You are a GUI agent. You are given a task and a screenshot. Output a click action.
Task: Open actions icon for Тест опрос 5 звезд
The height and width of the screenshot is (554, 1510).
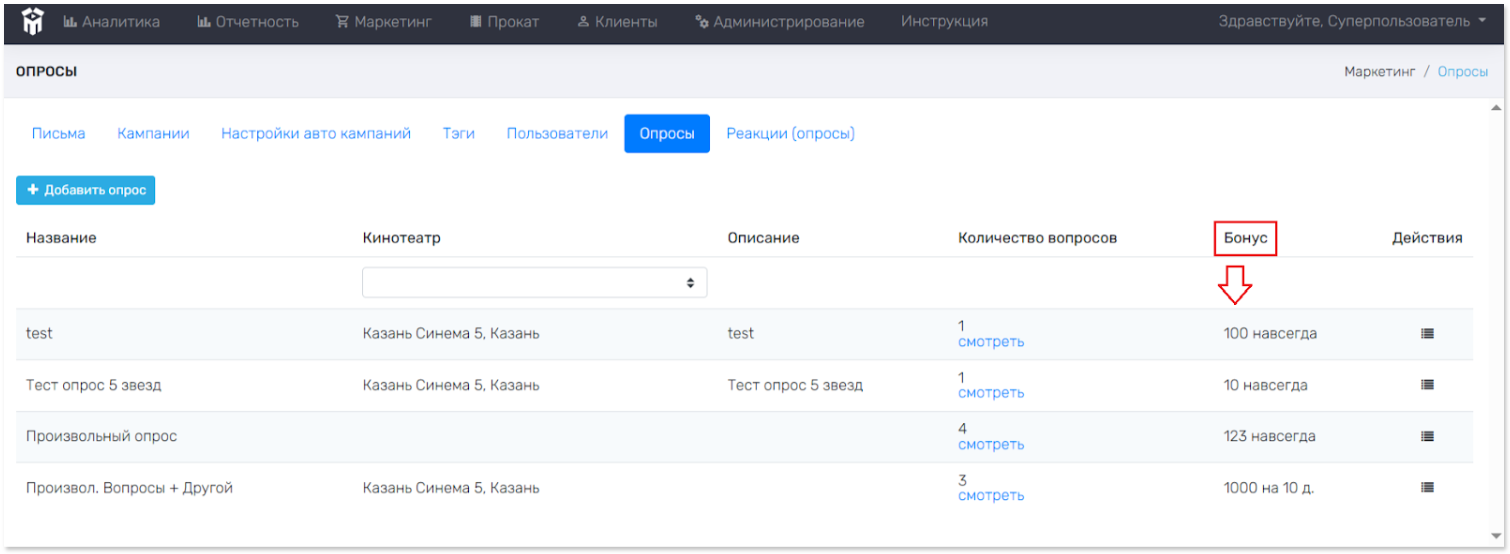pyautogui.click(x=1427, y=385)
